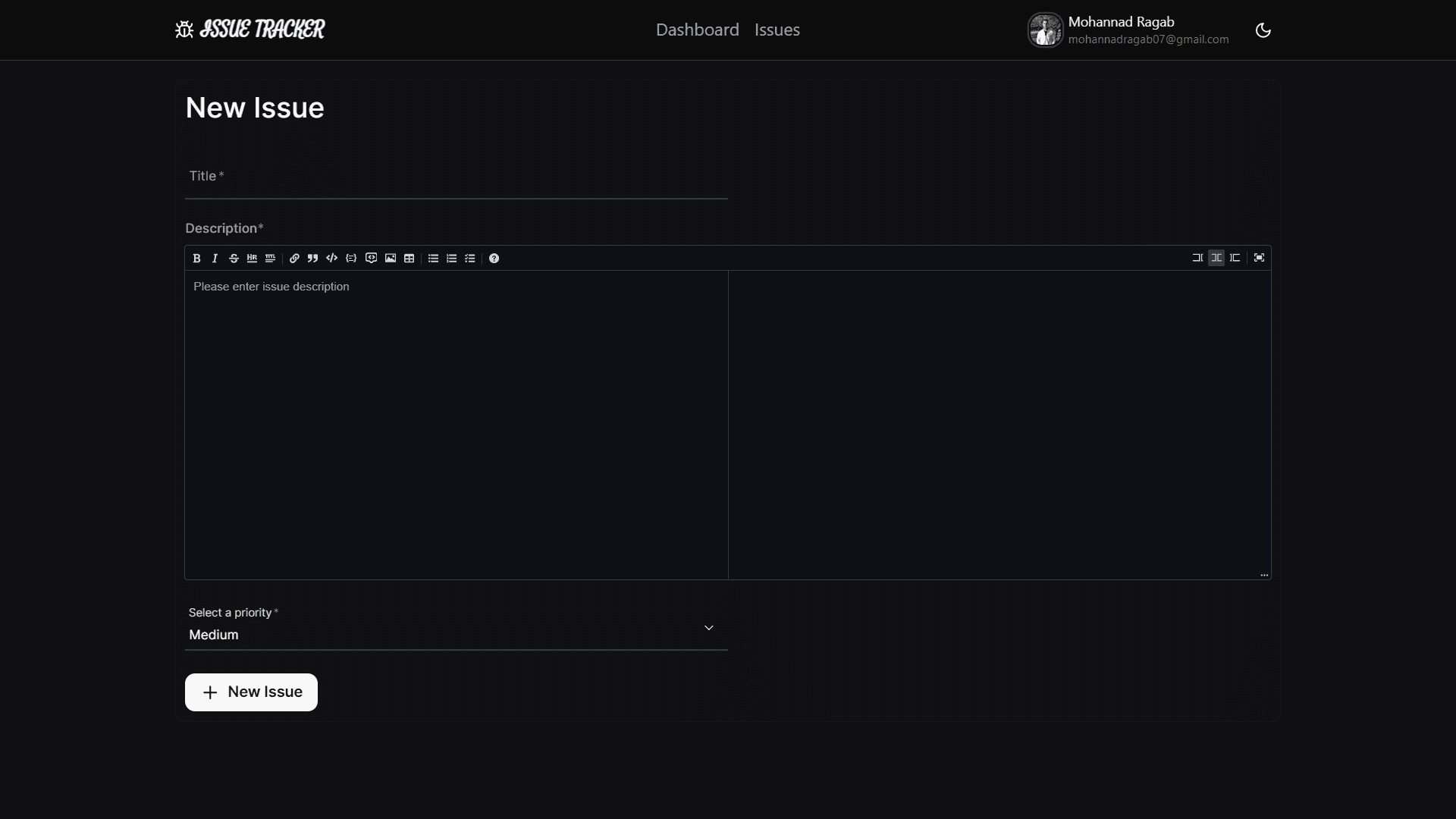Click the Description label

[224, 228]
